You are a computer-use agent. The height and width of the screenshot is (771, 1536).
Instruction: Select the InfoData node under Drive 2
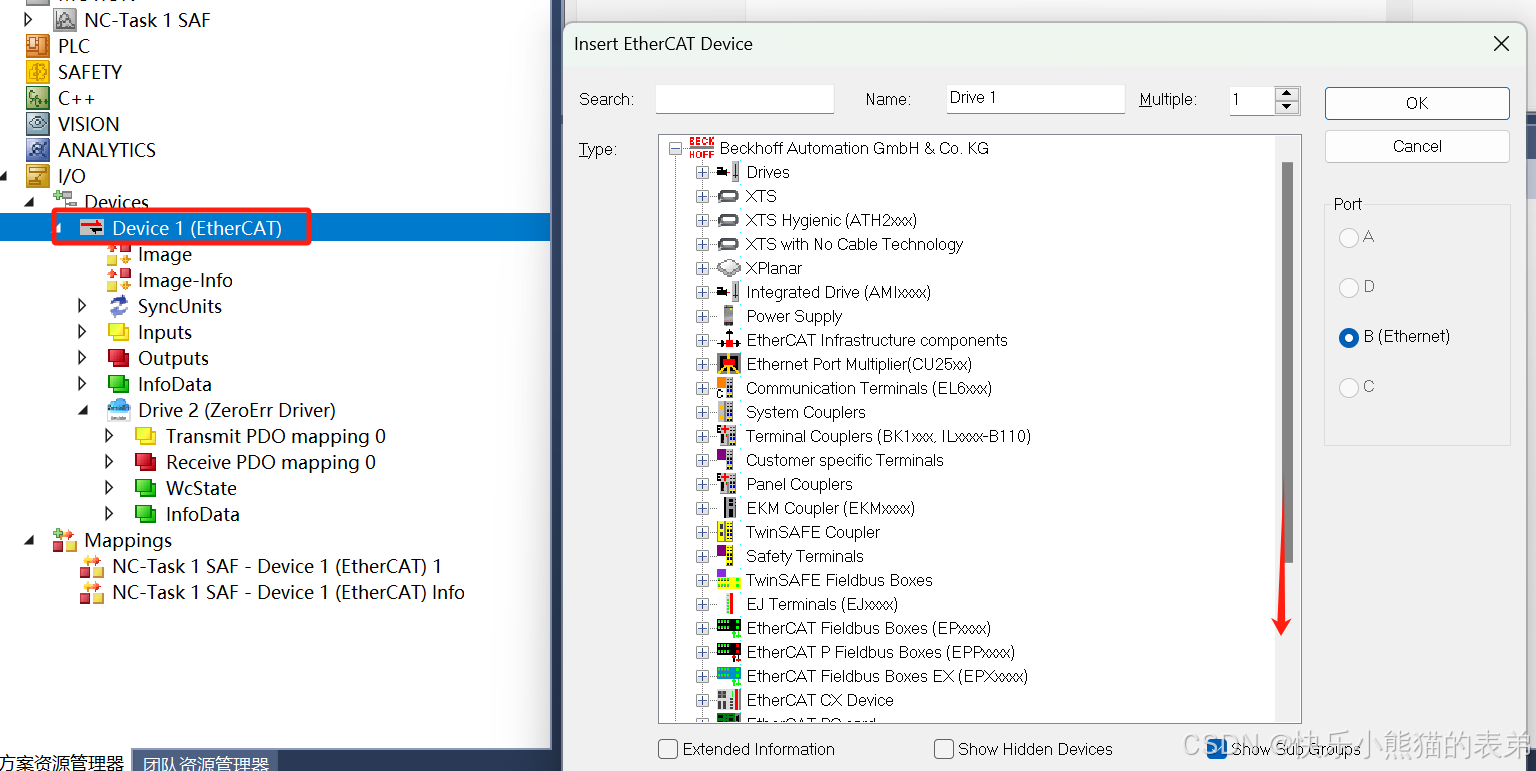(202, 514)
